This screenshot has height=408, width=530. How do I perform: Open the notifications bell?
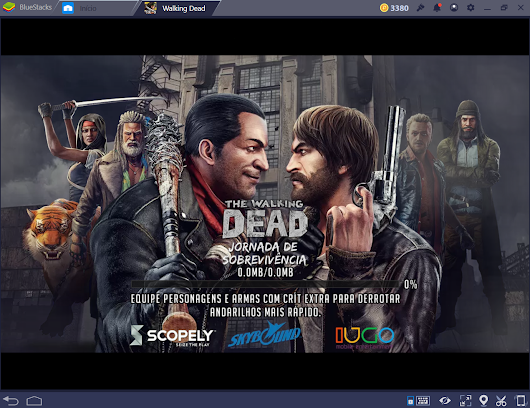(437, 7)
